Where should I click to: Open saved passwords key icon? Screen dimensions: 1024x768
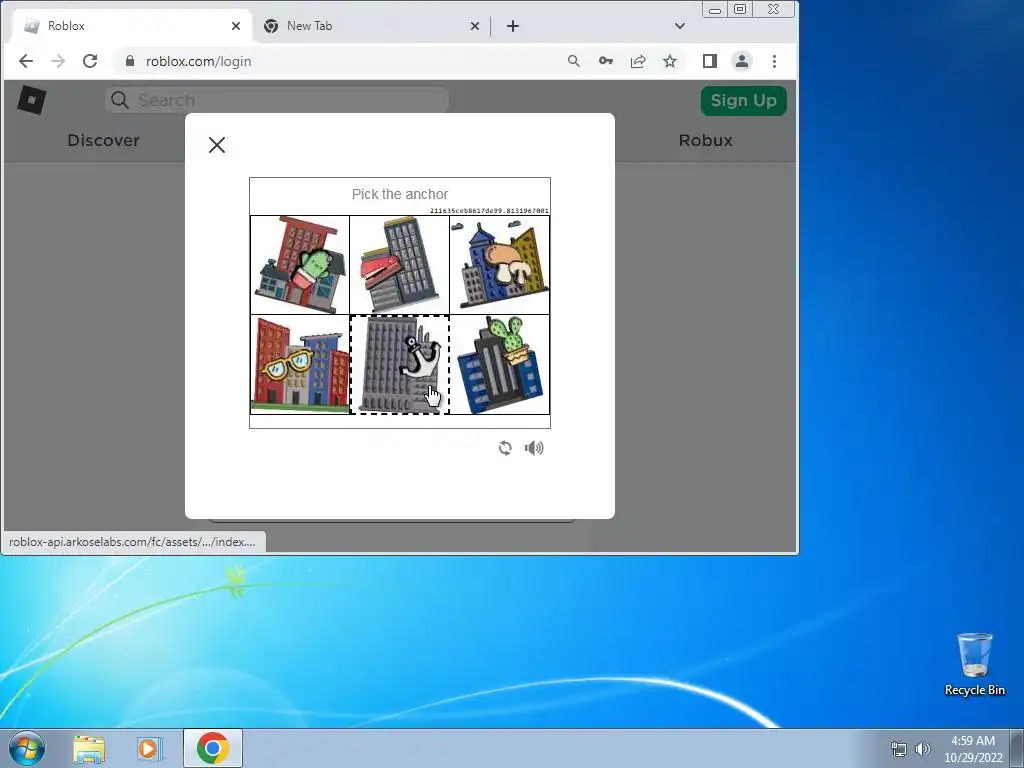(x=605, y=61)
